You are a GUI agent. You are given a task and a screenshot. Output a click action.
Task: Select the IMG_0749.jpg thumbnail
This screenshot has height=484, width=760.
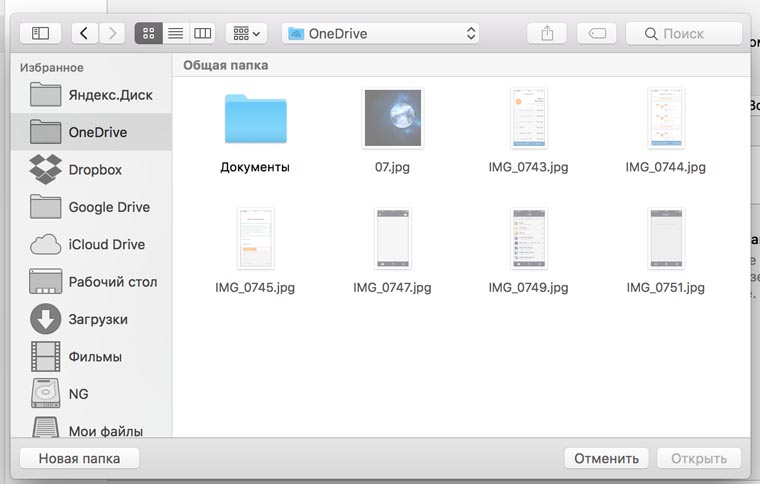[x=529, y=238]
